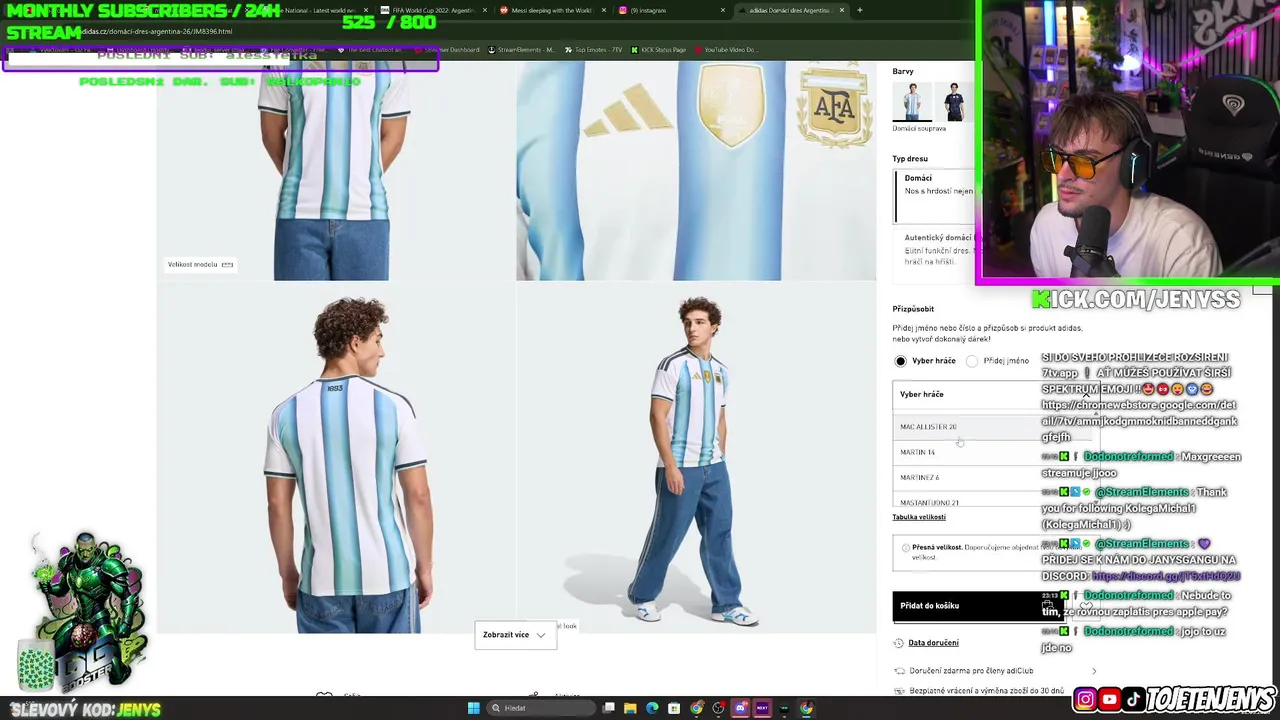This screenshot has height=720, width=1280.
Task: Open the Windows Start menu
Action: 474,708
